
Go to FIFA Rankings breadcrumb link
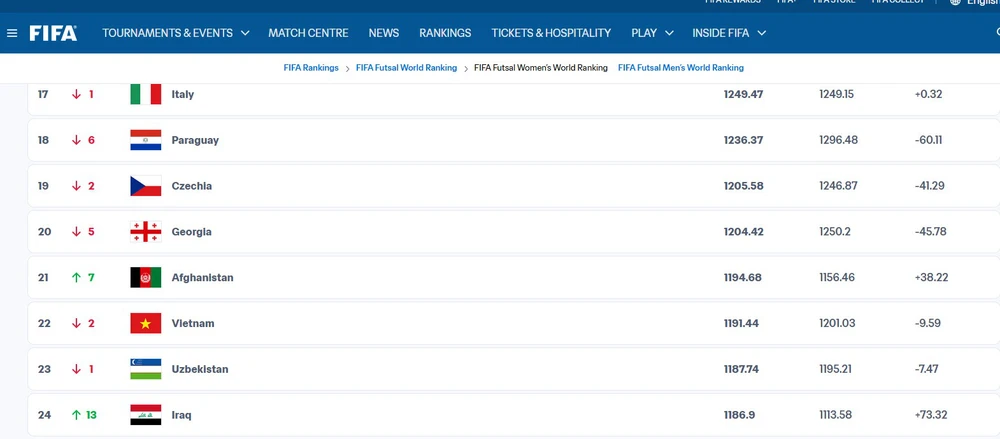click(x=311, y=68)
